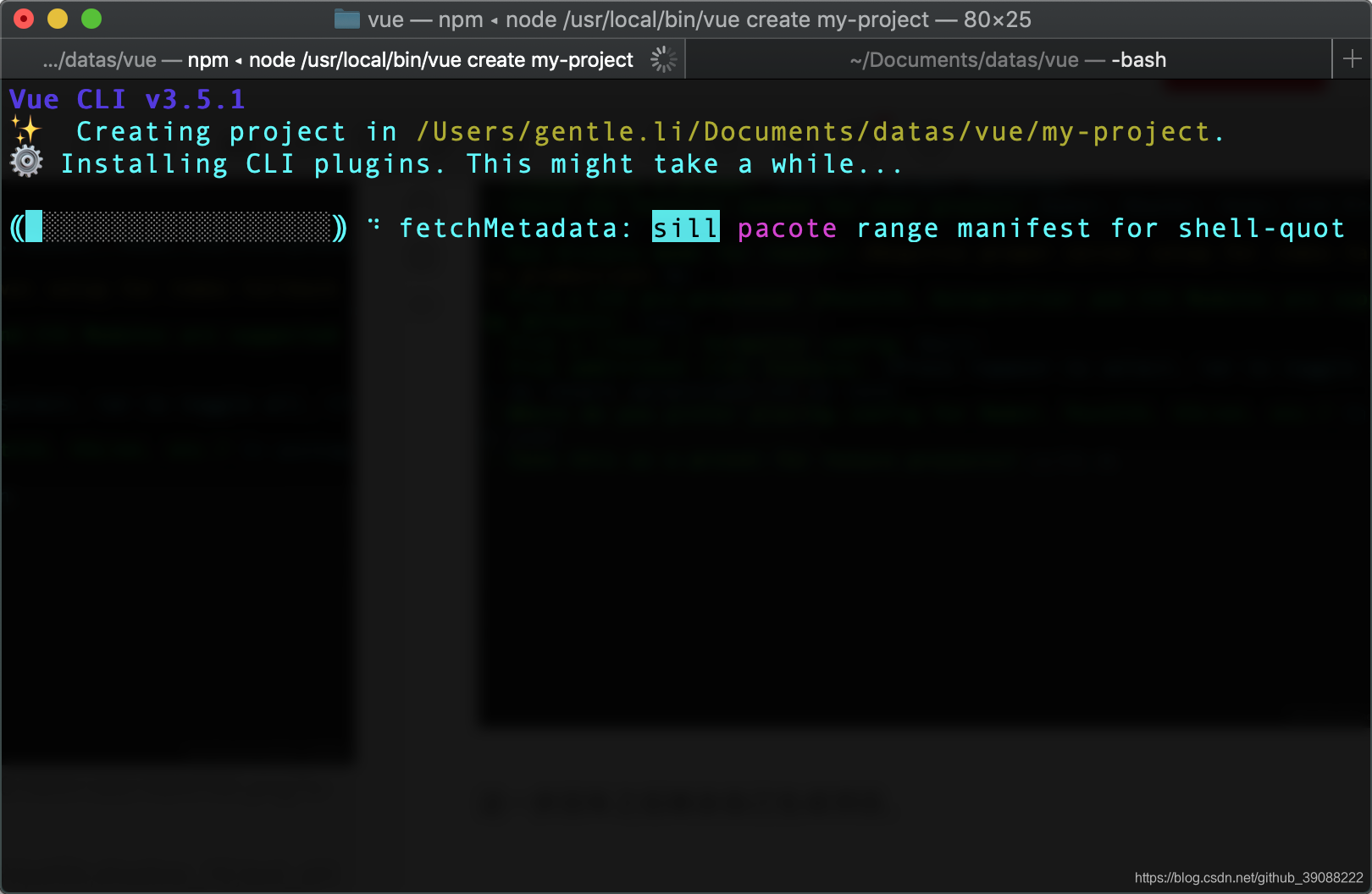Select the npm vue create my-project tab
1372x894 pixels.
click(x=343, y=59)
